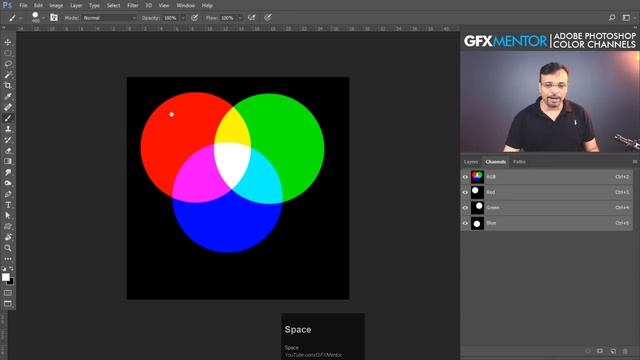Switch to the Layers tab
The height and width of the screenshot is (360, 640).
click(471, 162)
